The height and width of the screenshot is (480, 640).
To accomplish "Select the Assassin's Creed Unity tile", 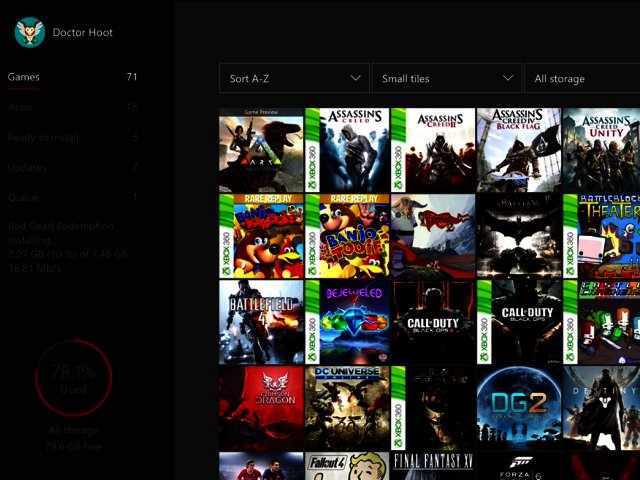I will point(602,150).
